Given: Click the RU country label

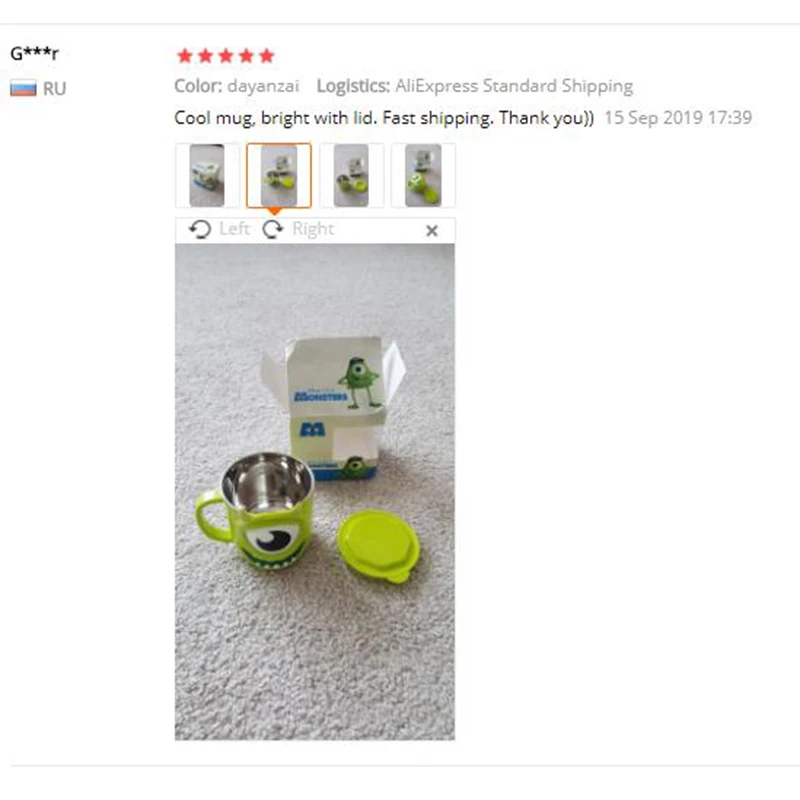Looking at the screenshot, I should point(55,89).
